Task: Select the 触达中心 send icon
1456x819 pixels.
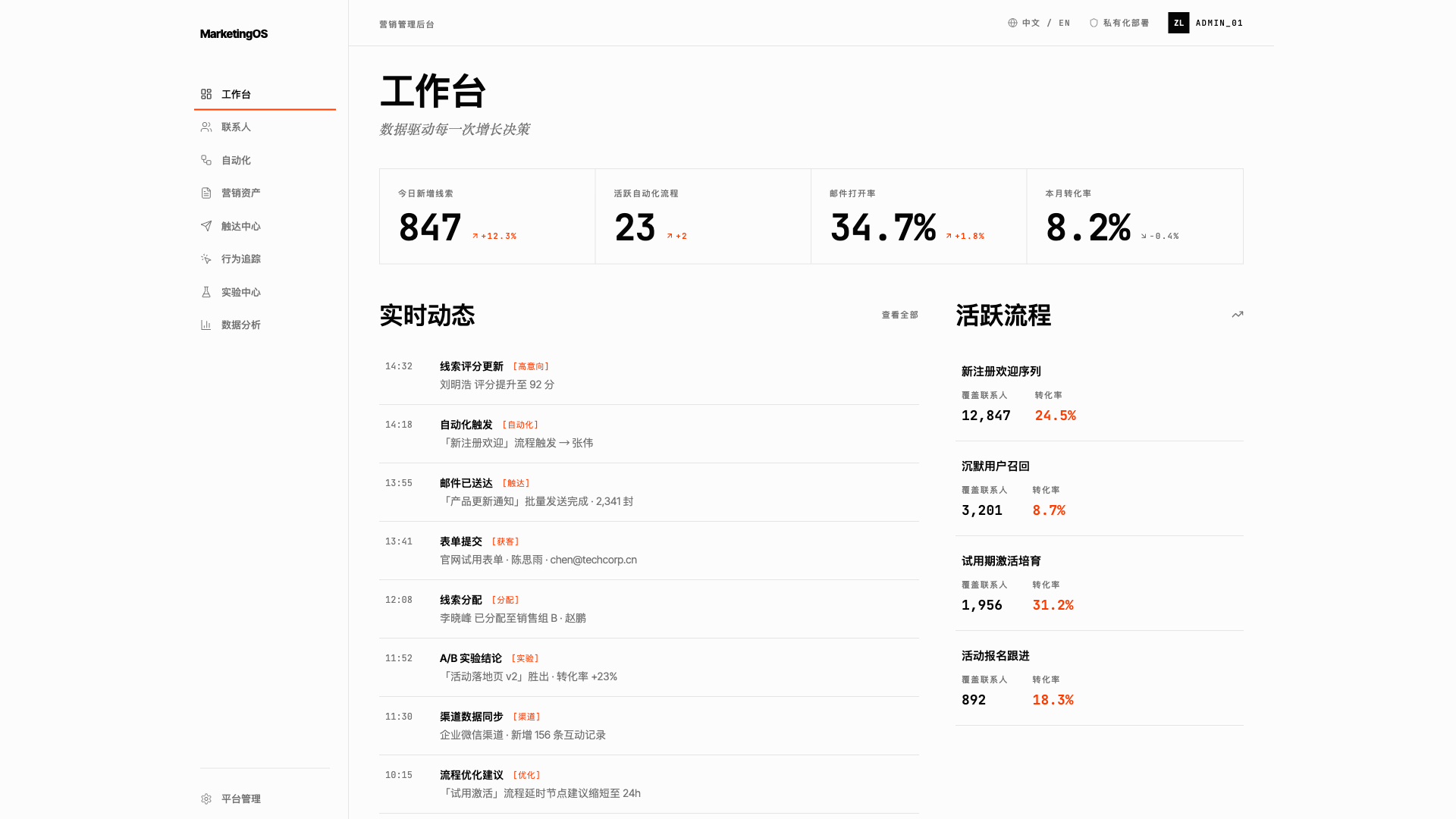Action: [206, 225]
